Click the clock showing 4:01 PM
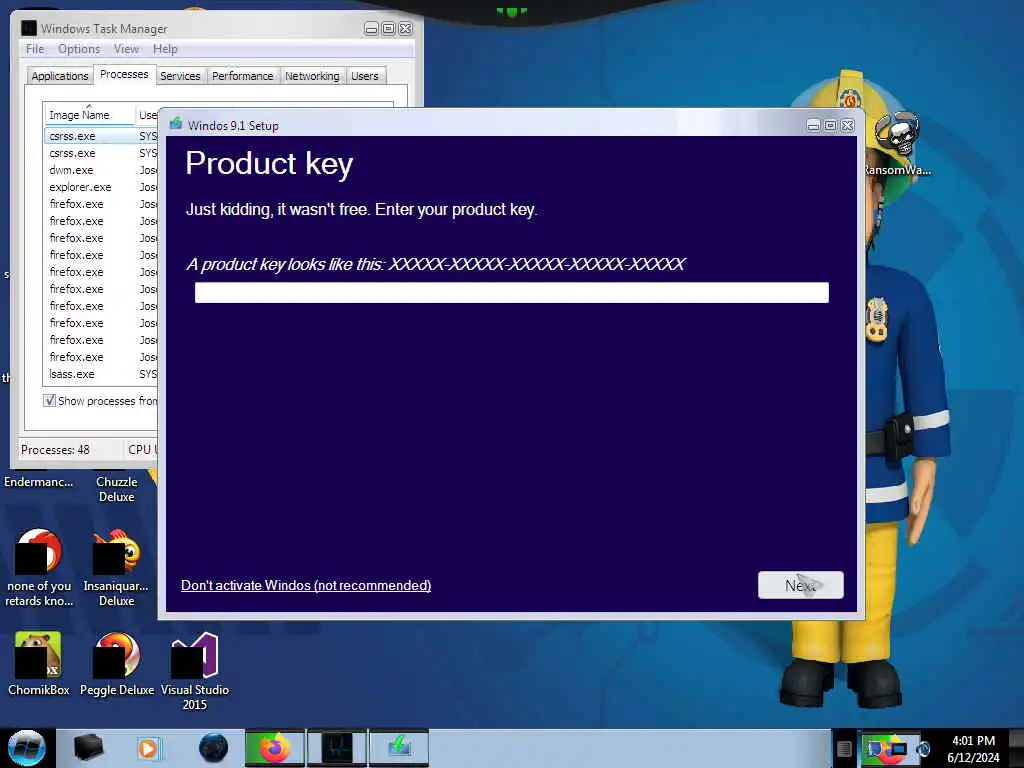 [x=973, y=741]
